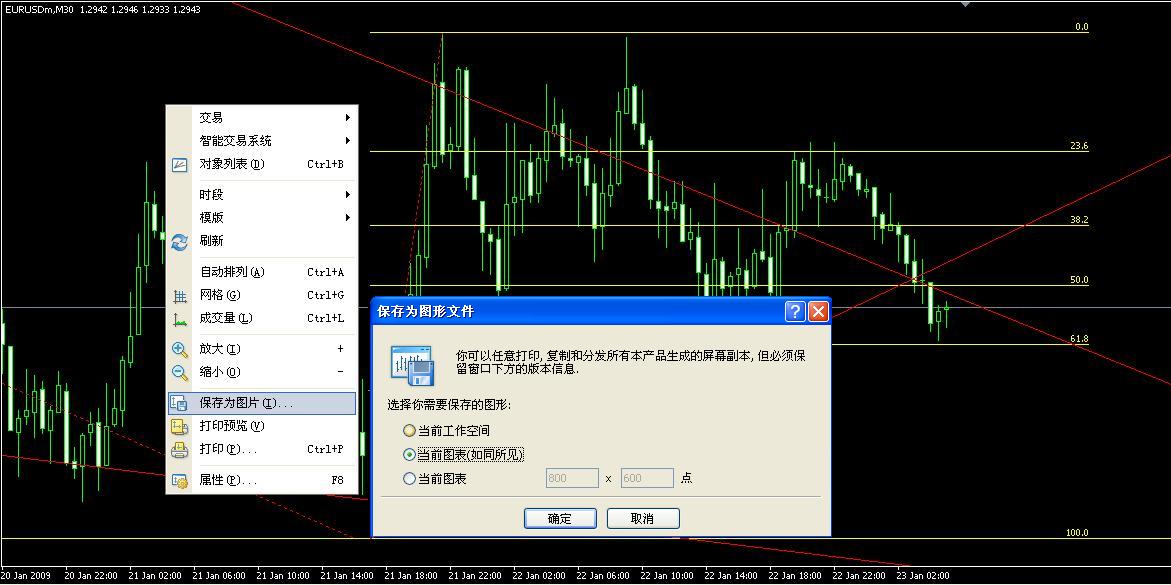Click the 对象列表 chart icon in context menu
Image resolution: width=1171 pixels, height=585 pixels.
coord(180,164)
